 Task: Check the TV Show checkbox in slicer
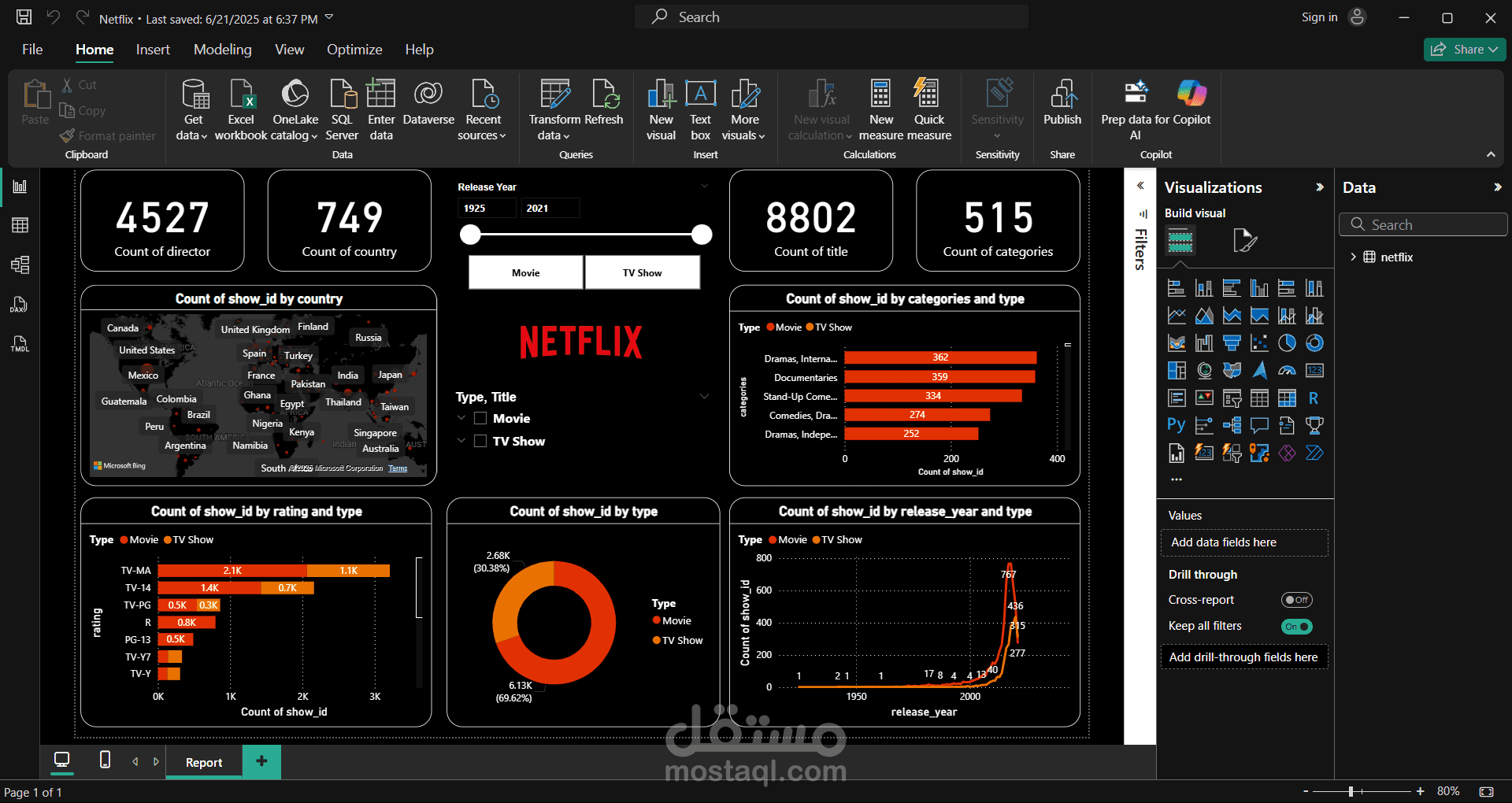tap(480, 442)
